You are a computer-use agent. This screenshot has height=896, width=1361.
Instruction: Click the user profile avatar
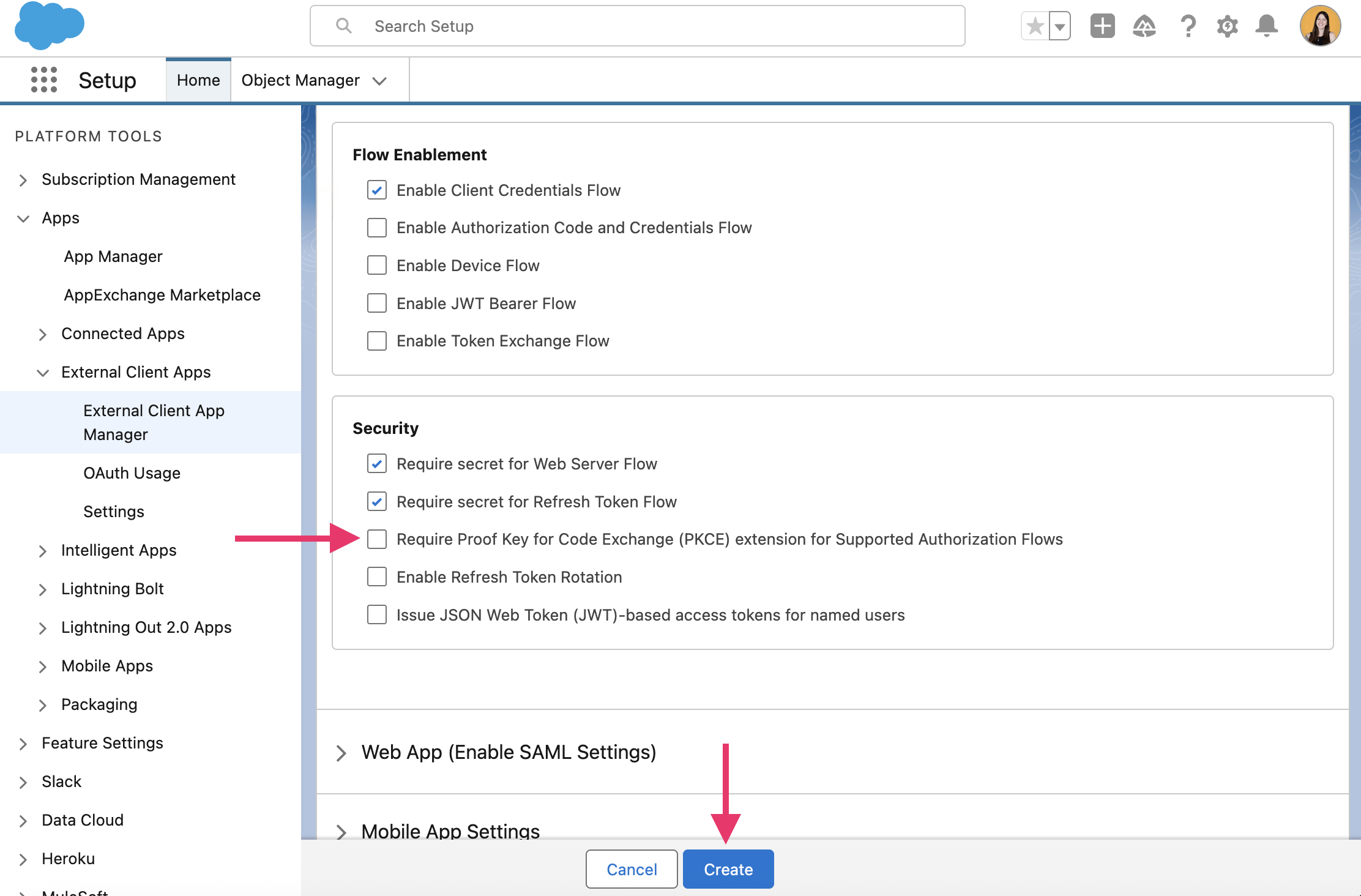(x=1320, y=26)
